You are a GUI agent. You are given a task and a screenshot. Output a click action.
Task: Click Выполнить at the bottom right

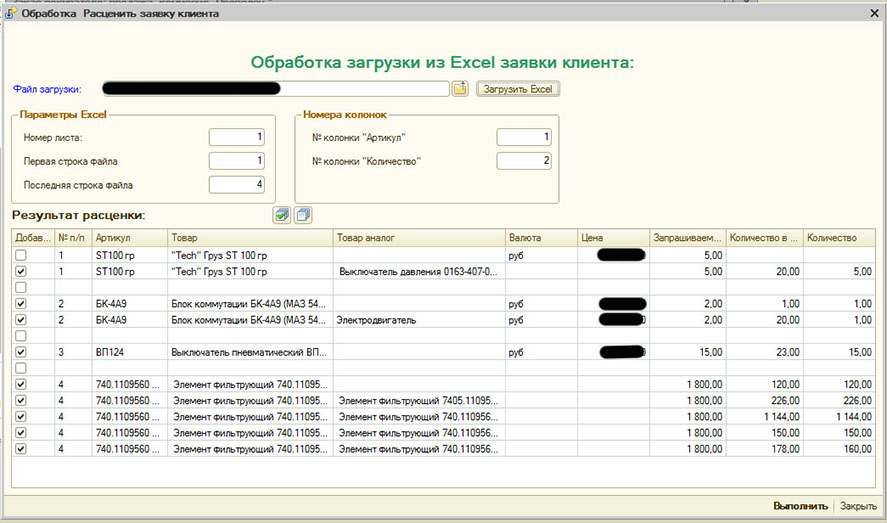(x=800, y=506)
